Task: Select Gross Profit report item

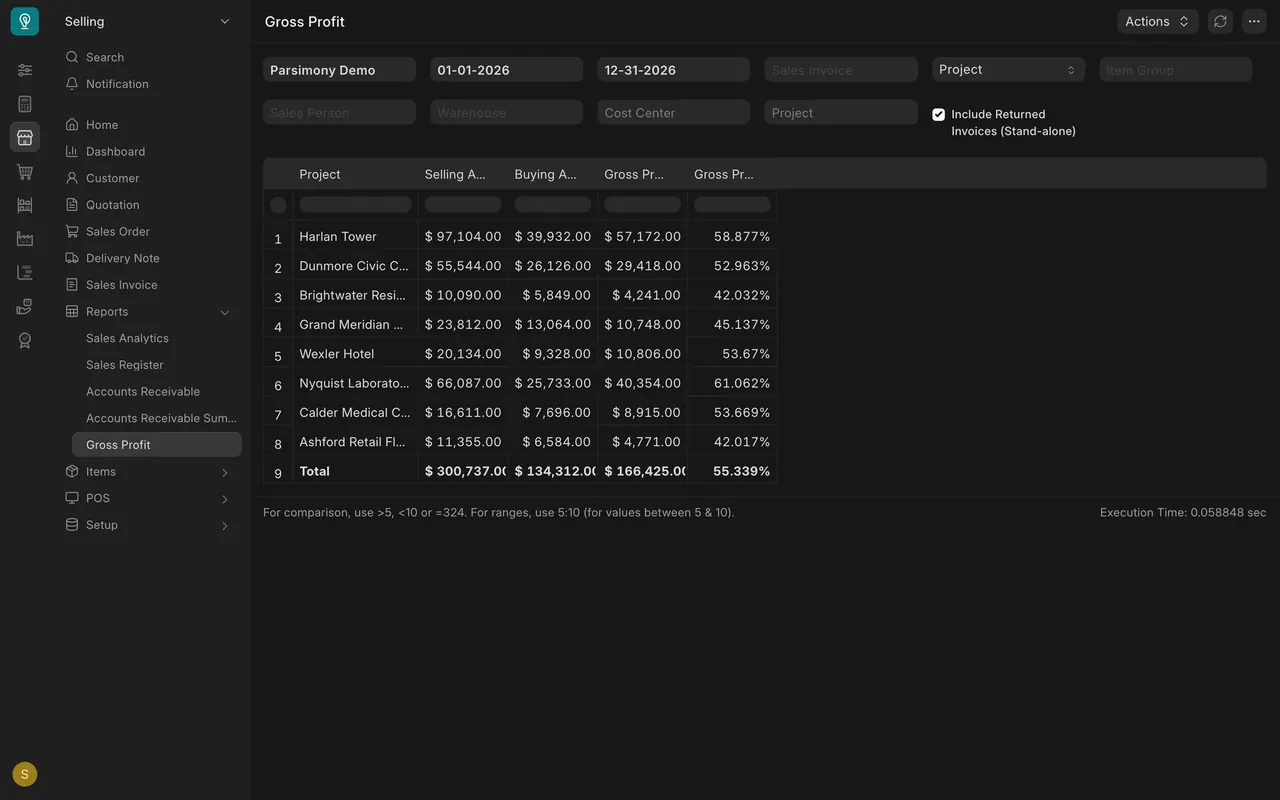Action: click(x=157, y=445)
